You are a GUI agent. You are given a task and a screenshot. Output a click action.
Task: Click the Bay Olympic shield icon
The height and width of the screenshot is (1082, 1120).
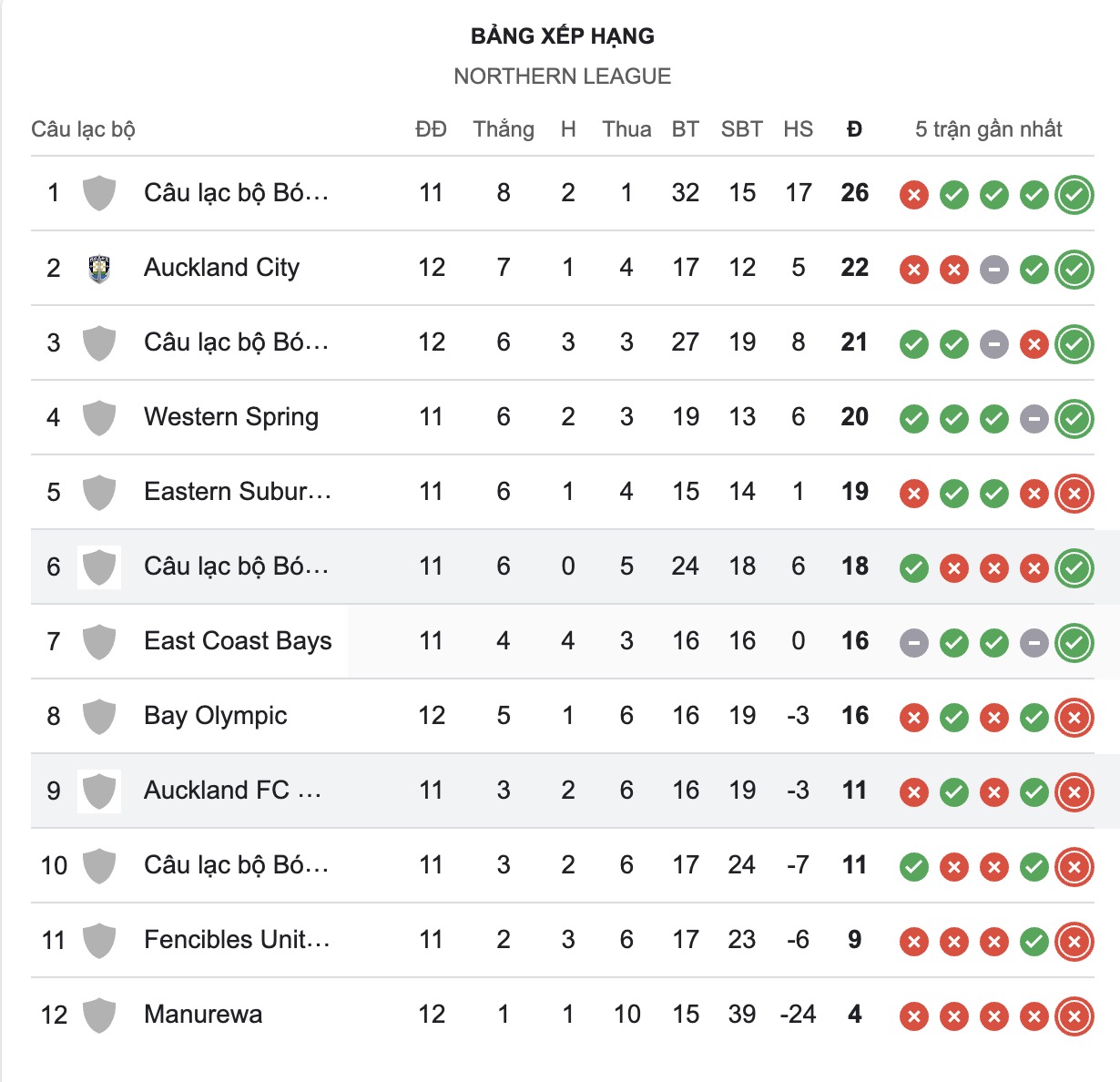point(98,716)
